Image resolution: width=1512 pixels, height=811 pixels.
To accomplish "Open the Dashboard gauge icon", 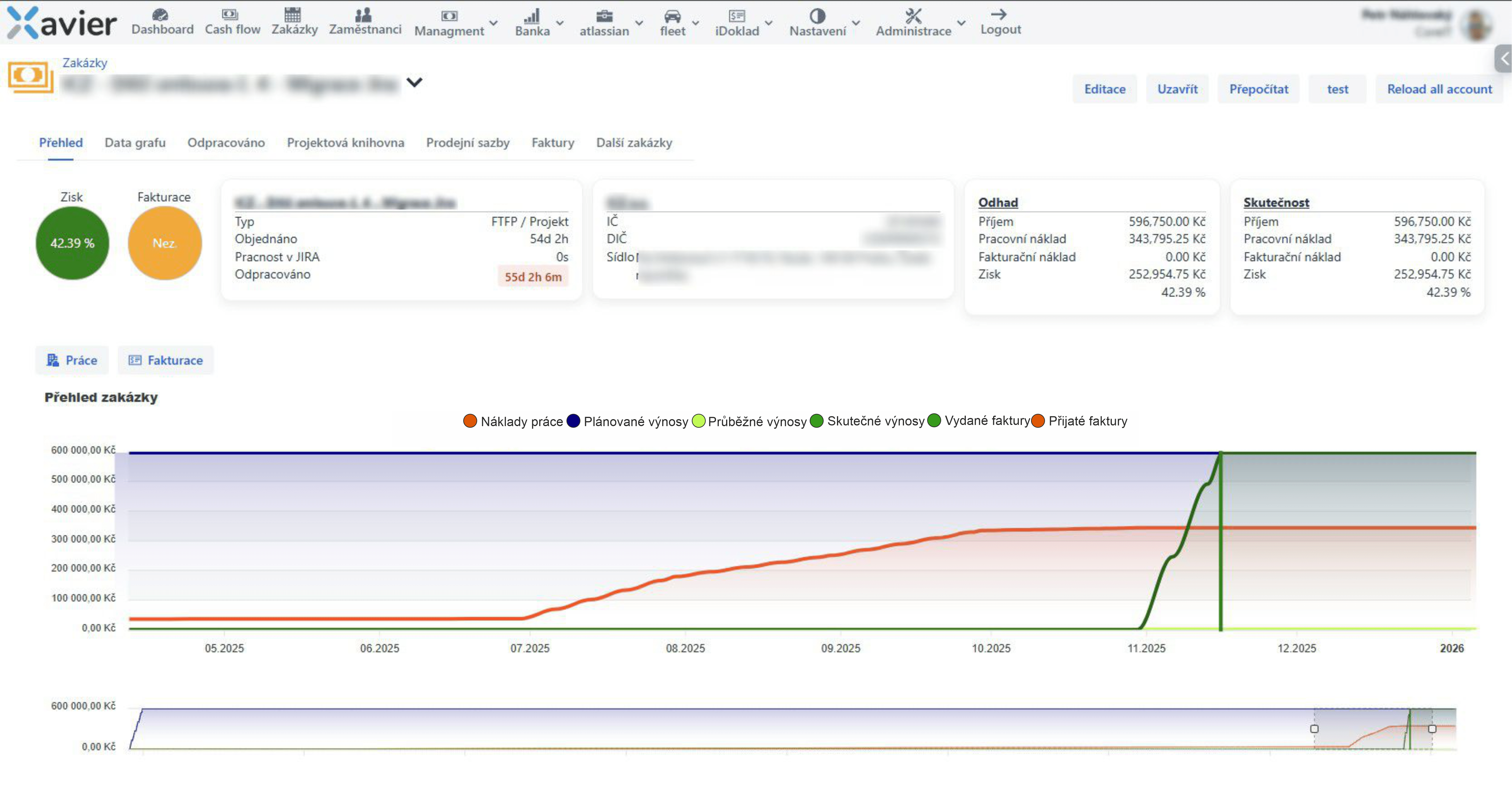I will coord(160,14).
